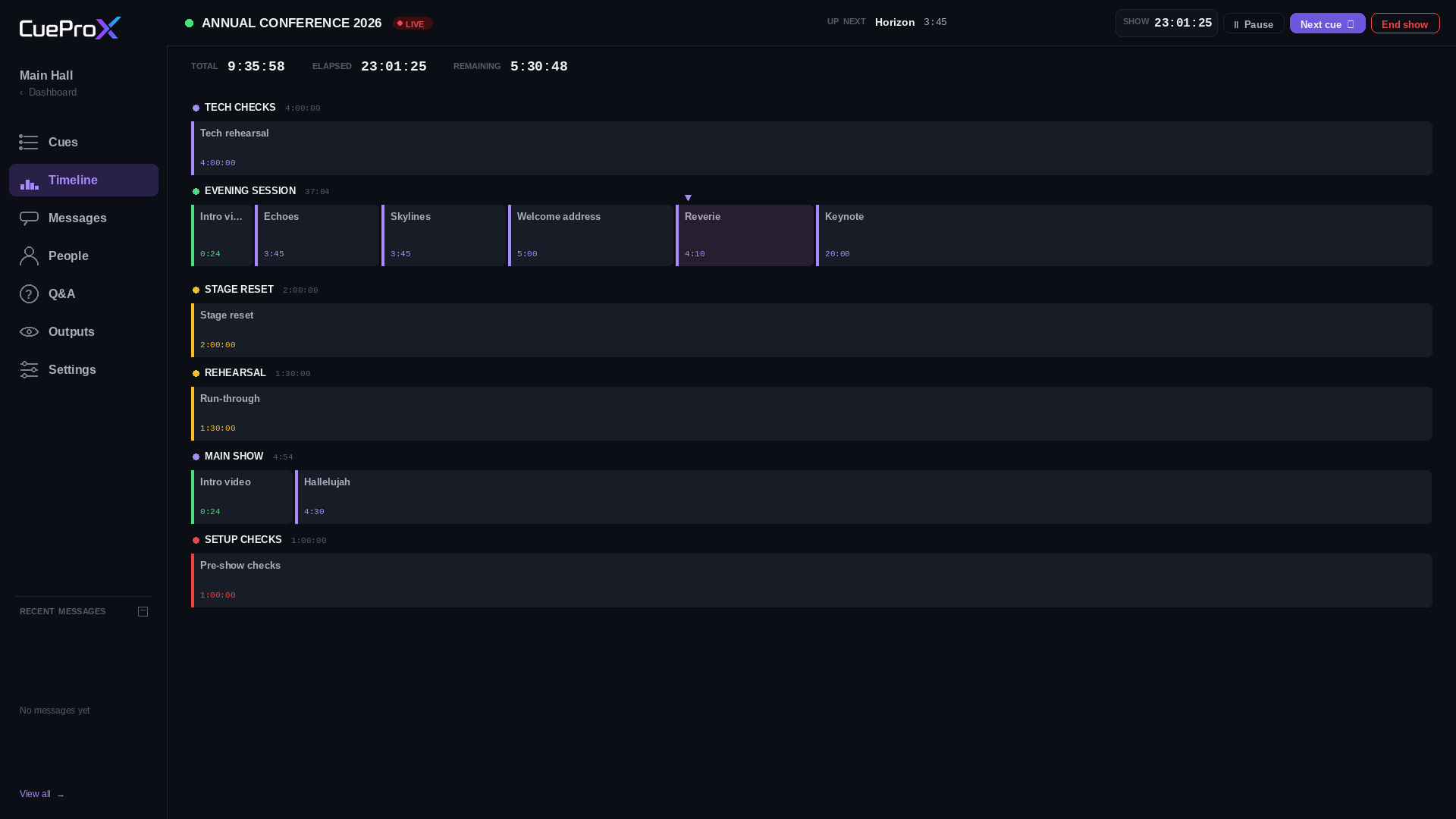Select the Pre-show checks cue block
The image size is (1456, 819).
(811, 581)
